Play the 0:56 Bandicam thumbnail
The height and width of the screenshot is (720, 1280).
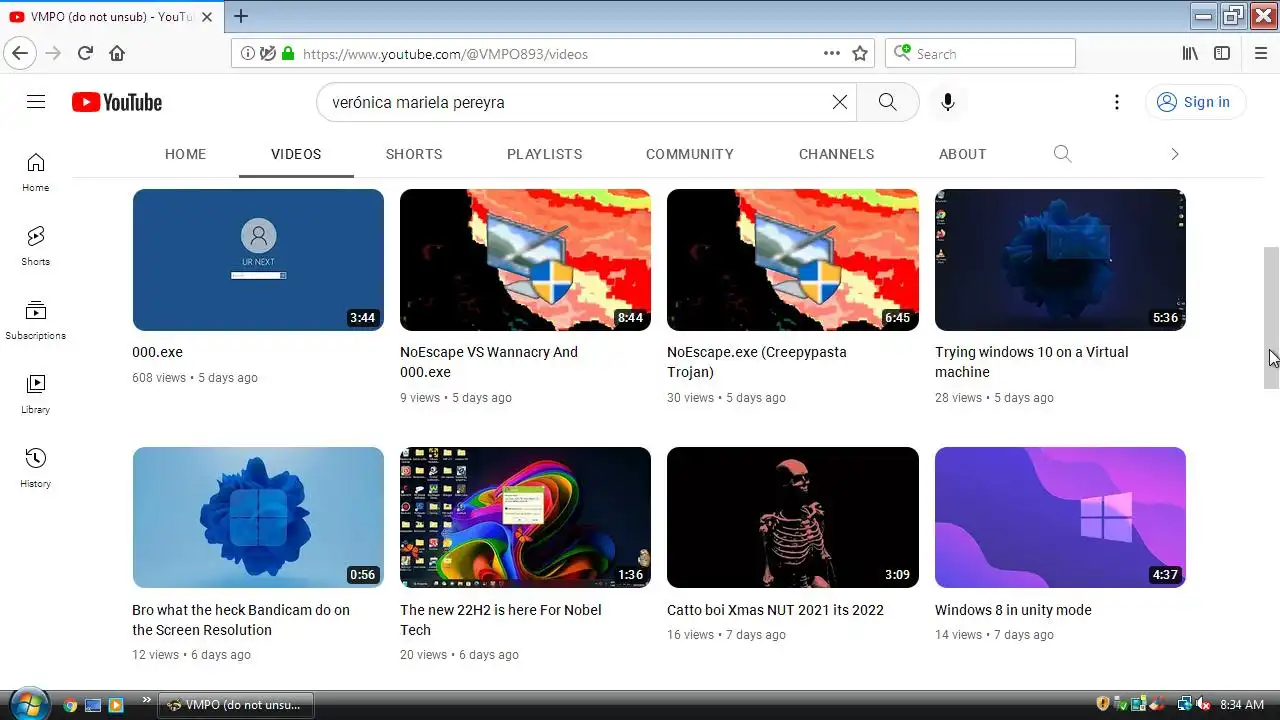[x=258, y=517]
